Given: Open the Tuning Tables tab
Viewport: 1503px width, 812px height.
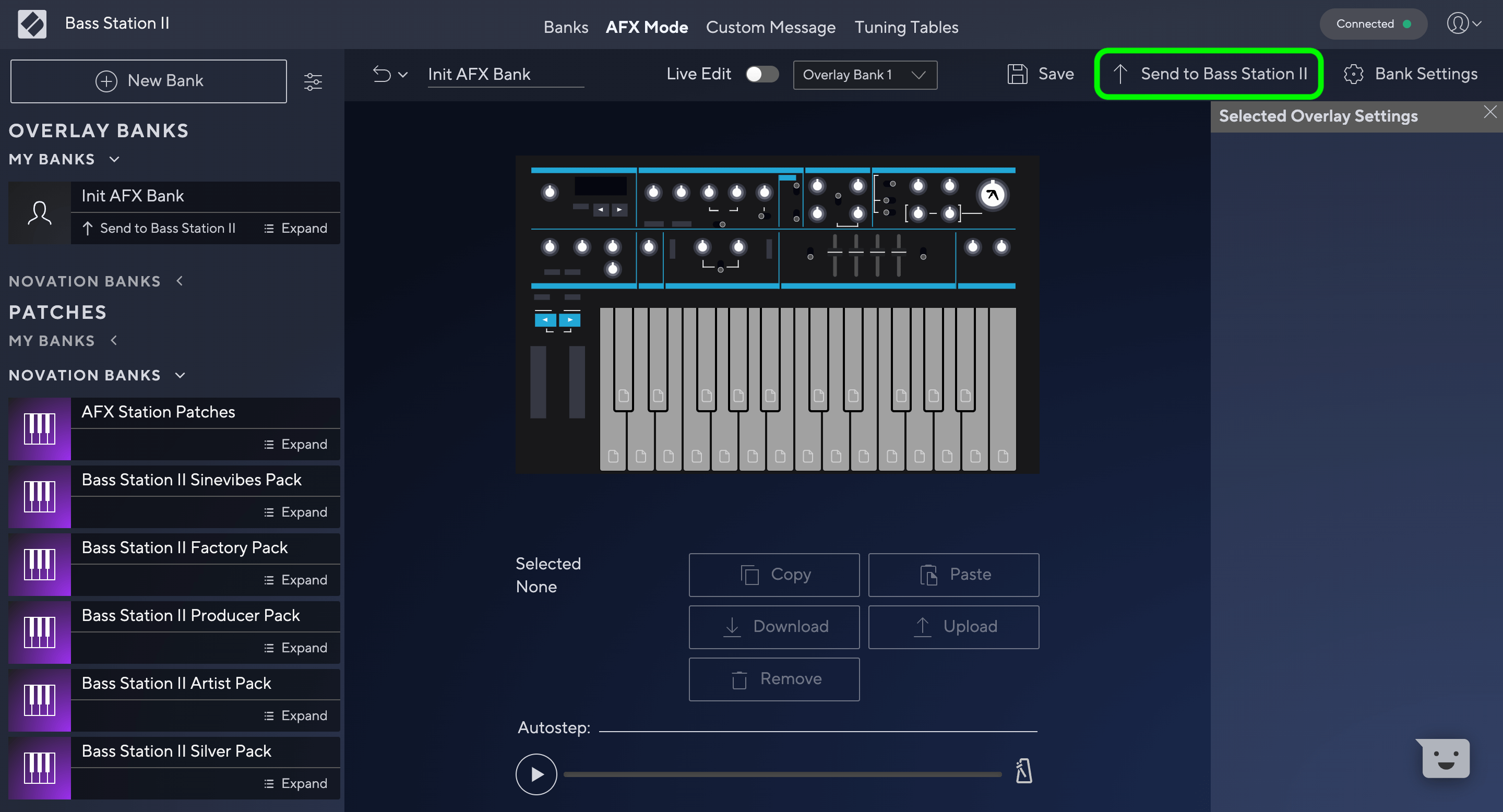Looking at the screenshot, I should 906,27.
